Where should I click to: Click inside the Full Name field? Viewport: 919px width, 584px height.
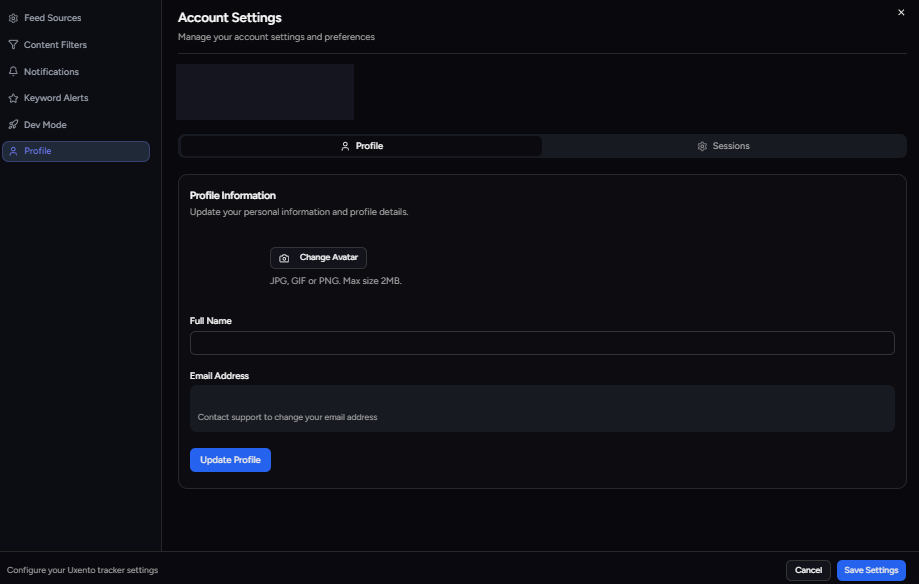coord(541,342)
